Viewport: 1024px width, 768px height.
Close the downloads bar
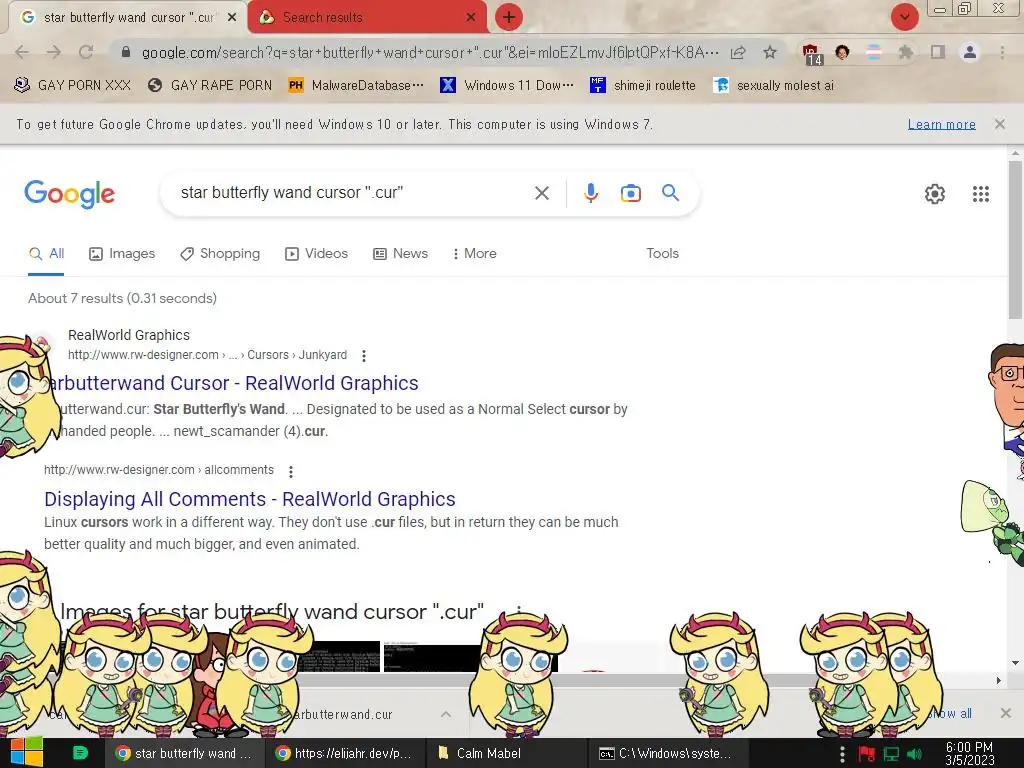(1006, 713)
